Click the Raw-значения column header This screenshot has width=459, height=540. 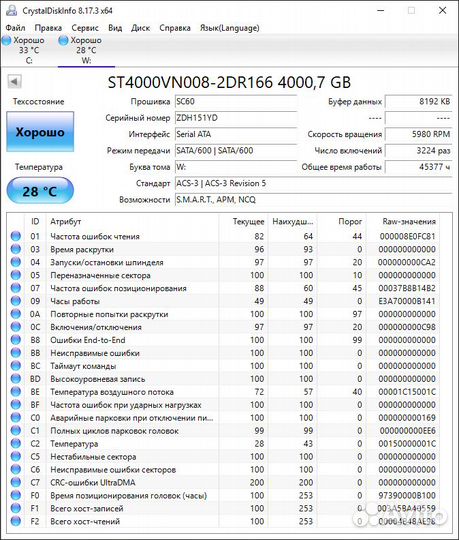(x=403, y=221)
